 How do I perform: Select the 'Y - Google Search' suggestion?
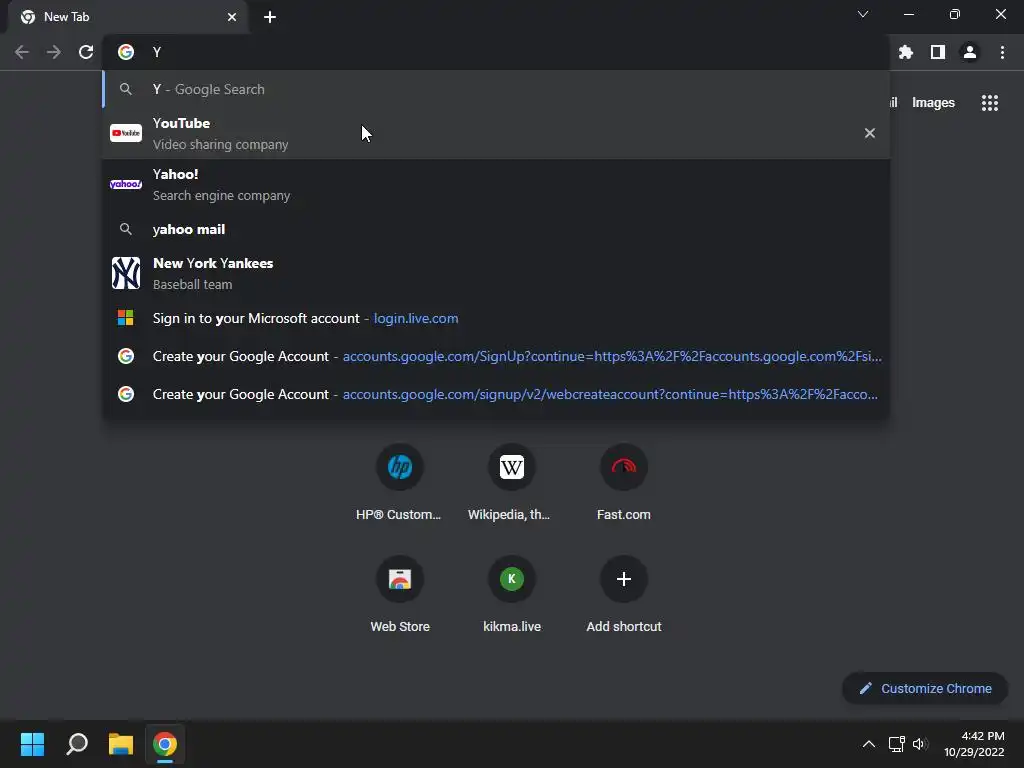[x=496, y=89]
